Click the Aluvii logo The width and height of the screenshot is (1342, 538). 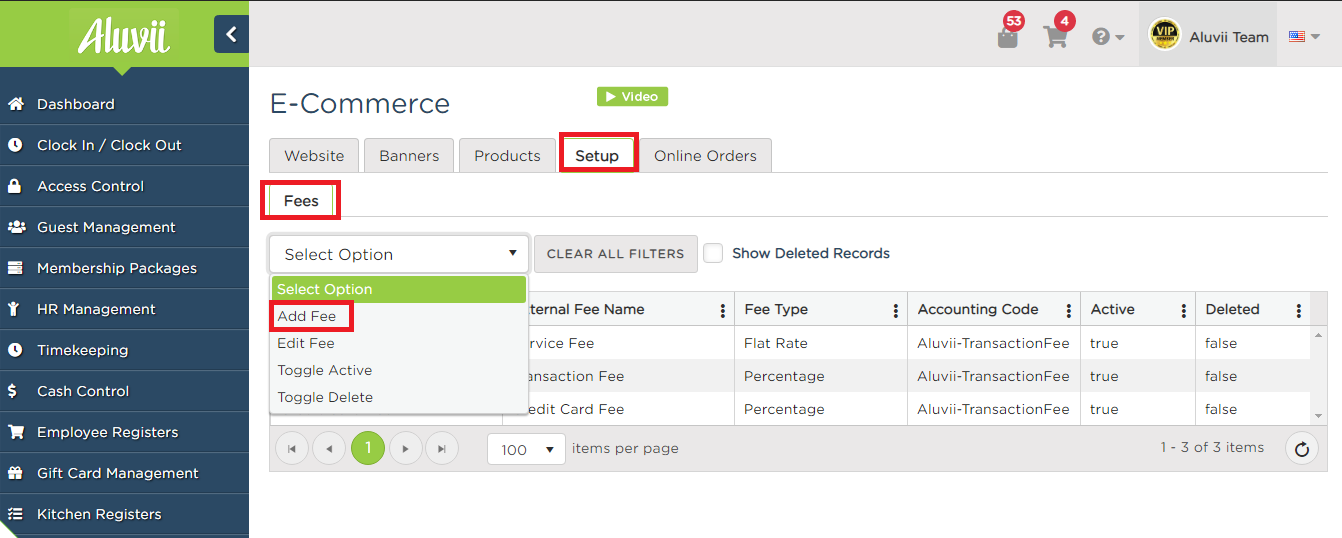click(x=123, y=36)
